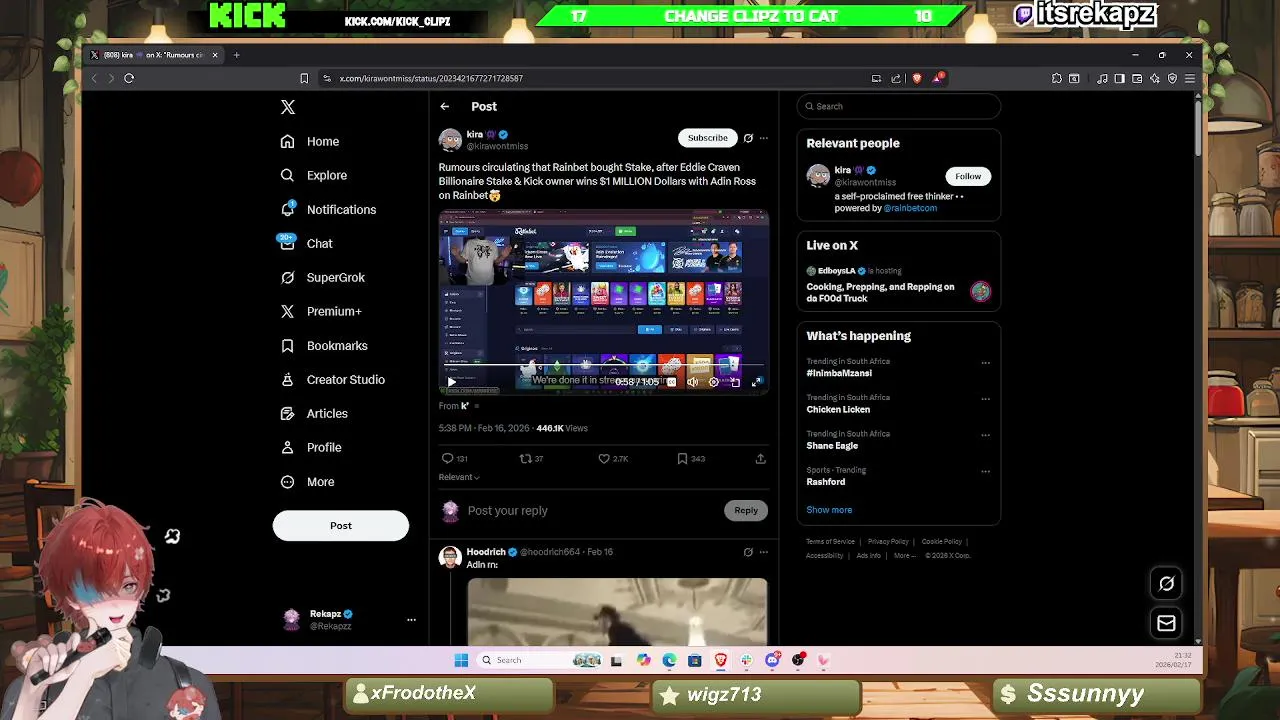Reload the page with browser refresh
This screenshot has width=1280, height=720.
pyautogui.click(x=129, y=78)
